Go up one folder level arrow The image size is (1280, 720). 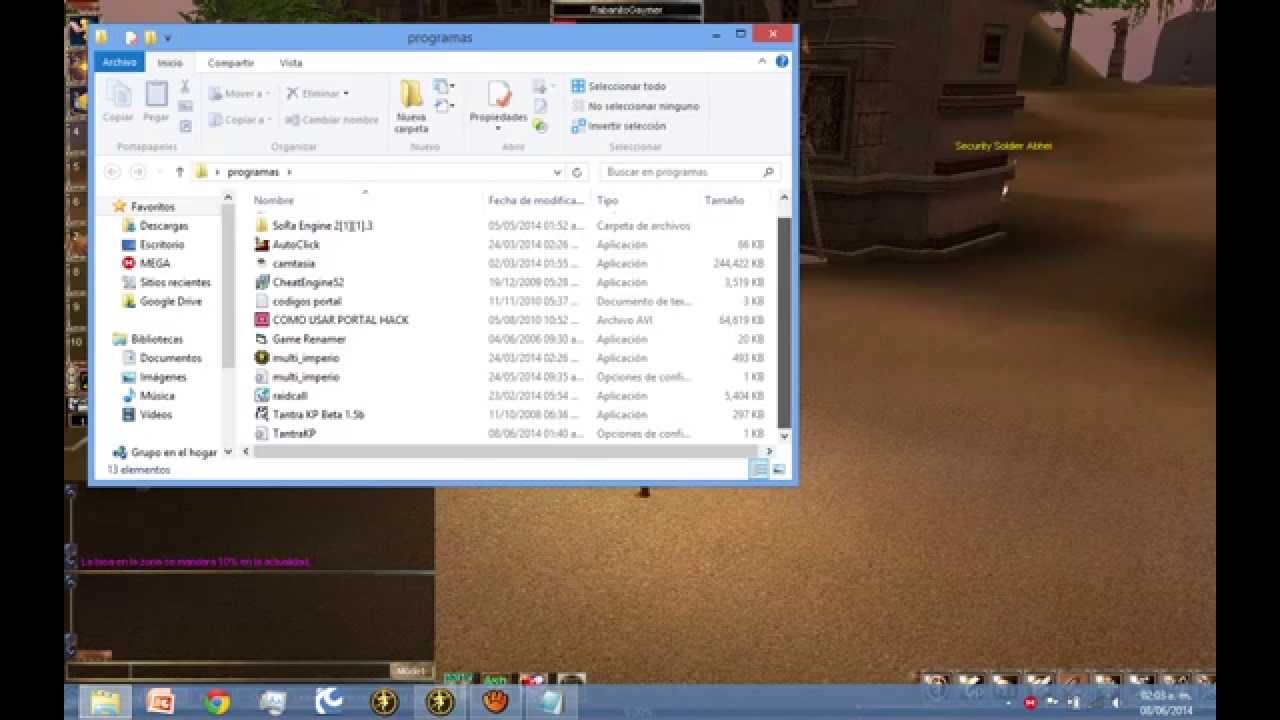(179, 172)
